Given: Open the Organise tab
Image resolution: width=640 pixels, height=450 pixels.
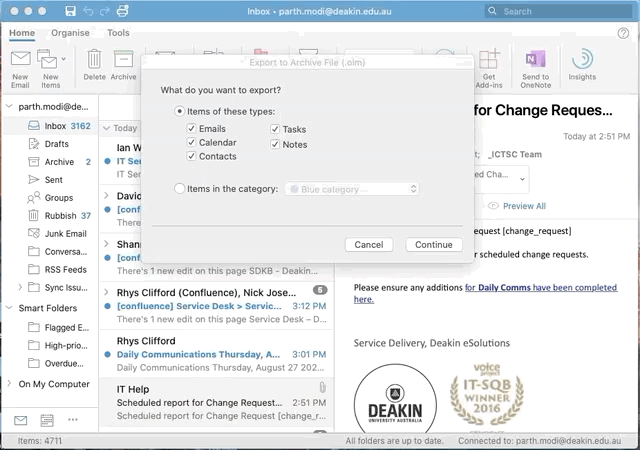Looking at the screenshot, I should click(x=70, y=33).
